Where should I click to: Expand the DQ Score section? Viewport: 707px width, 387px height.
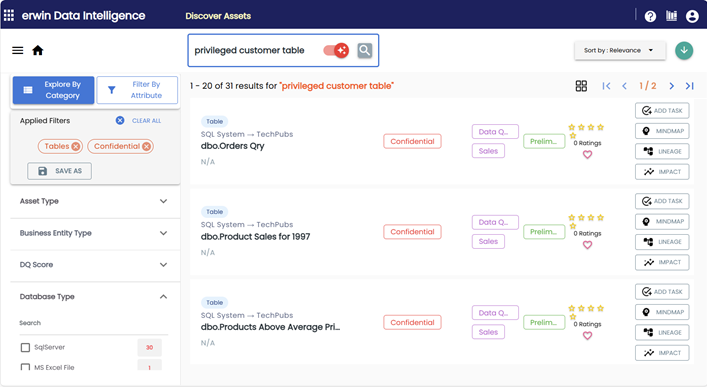pos(95,265)
